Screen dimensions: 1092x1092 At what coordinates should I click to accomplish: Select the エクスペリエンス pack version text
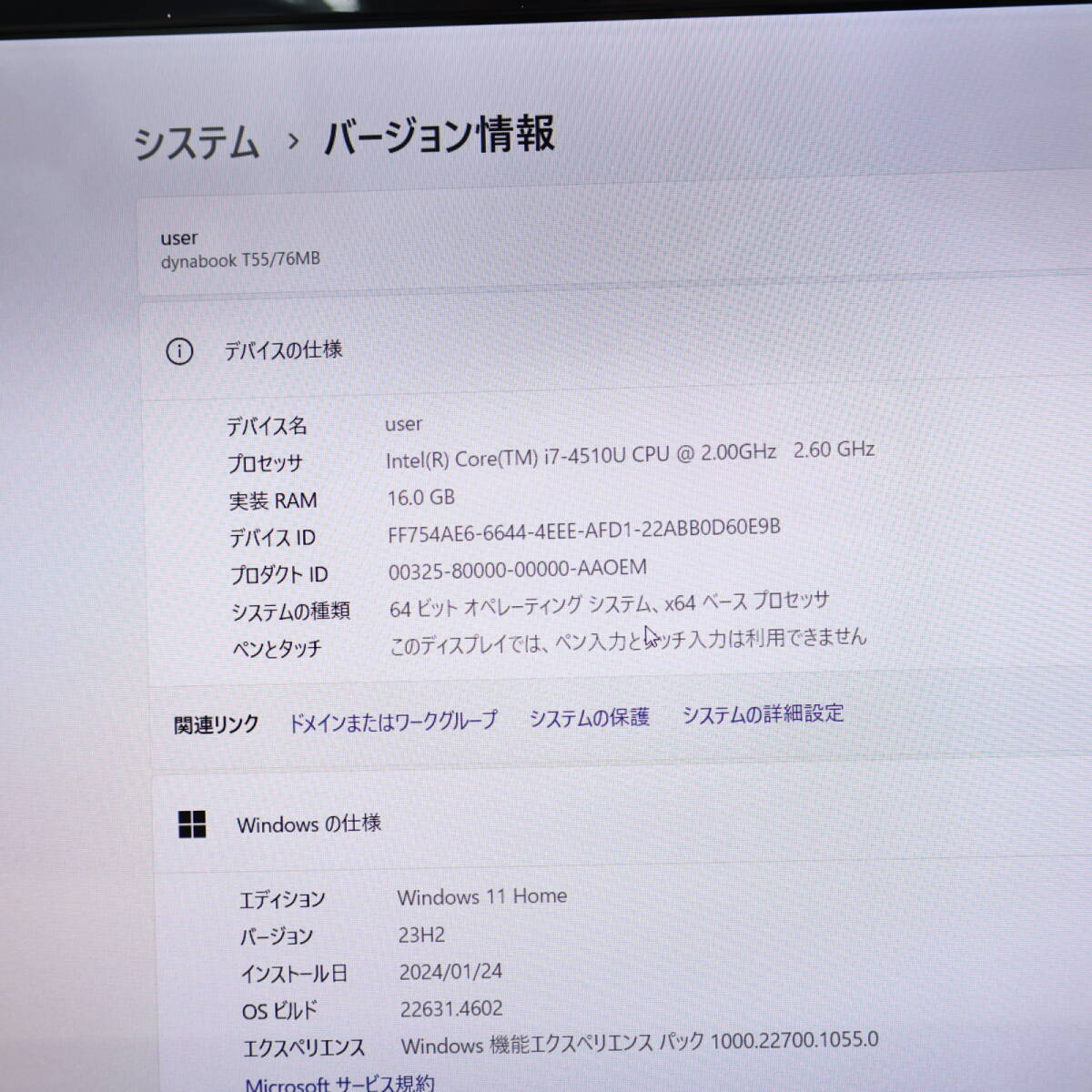pos(640,1043)
